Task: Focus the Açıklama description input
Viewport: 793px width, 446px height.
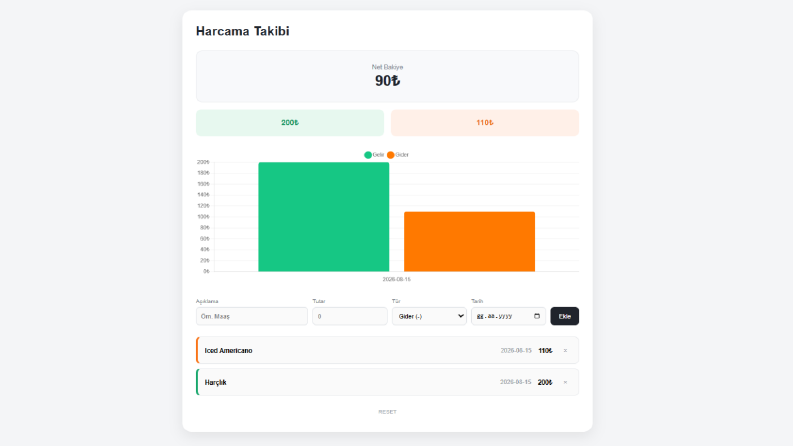Action: click(252, 316)
